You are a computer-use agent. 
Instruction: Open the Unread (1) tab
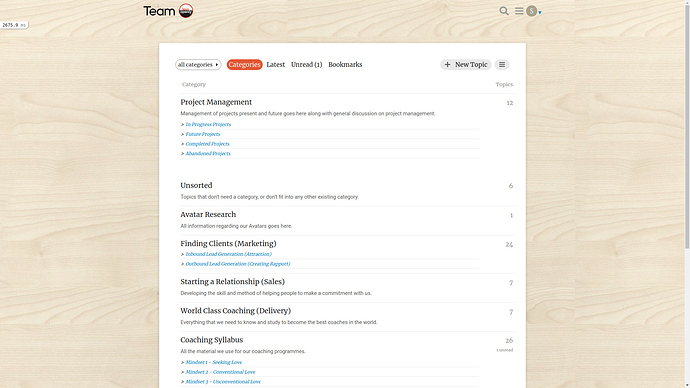click(x=306, y=65)
